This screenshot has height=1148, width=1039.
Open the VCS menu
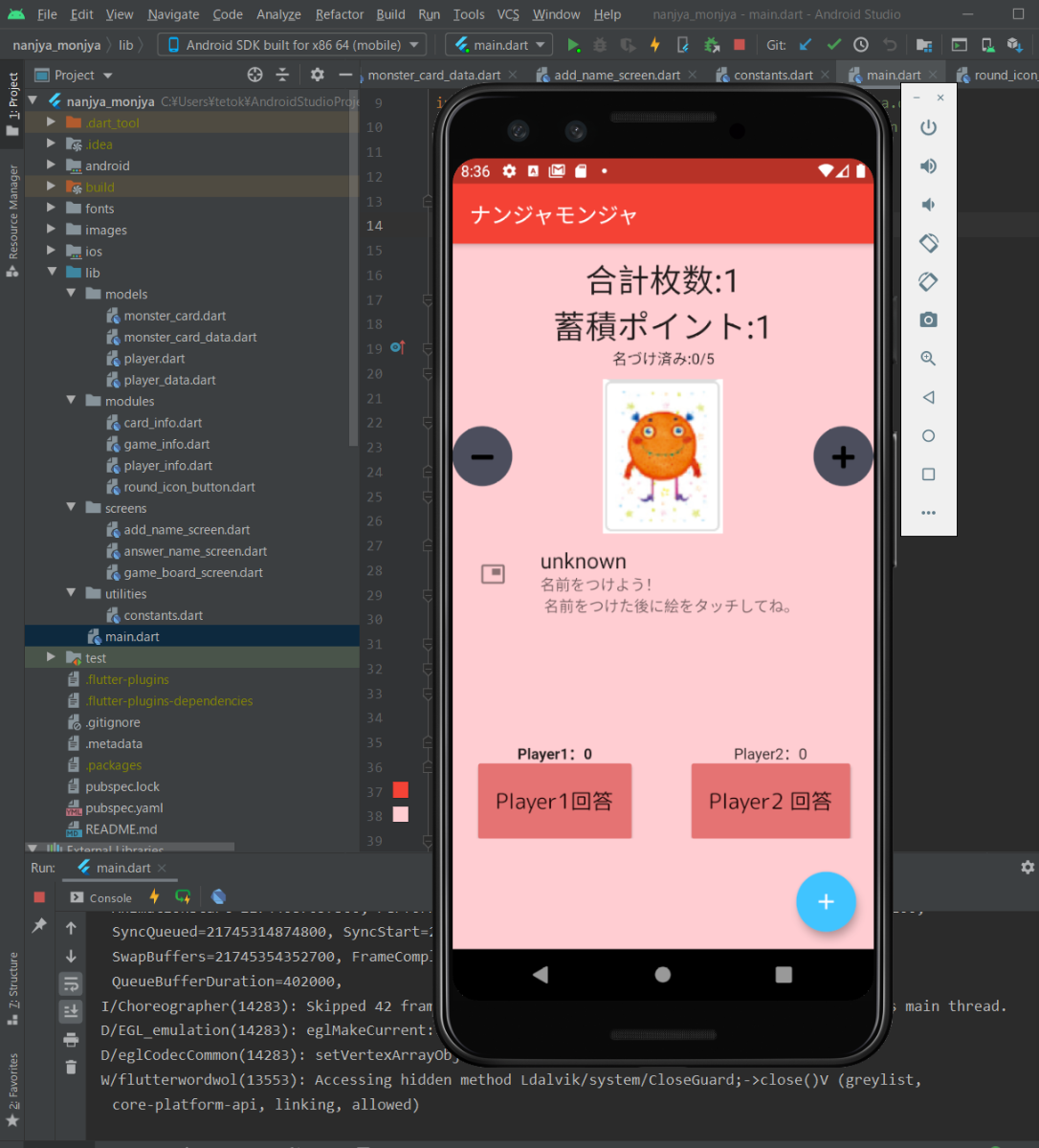point(508,14)
